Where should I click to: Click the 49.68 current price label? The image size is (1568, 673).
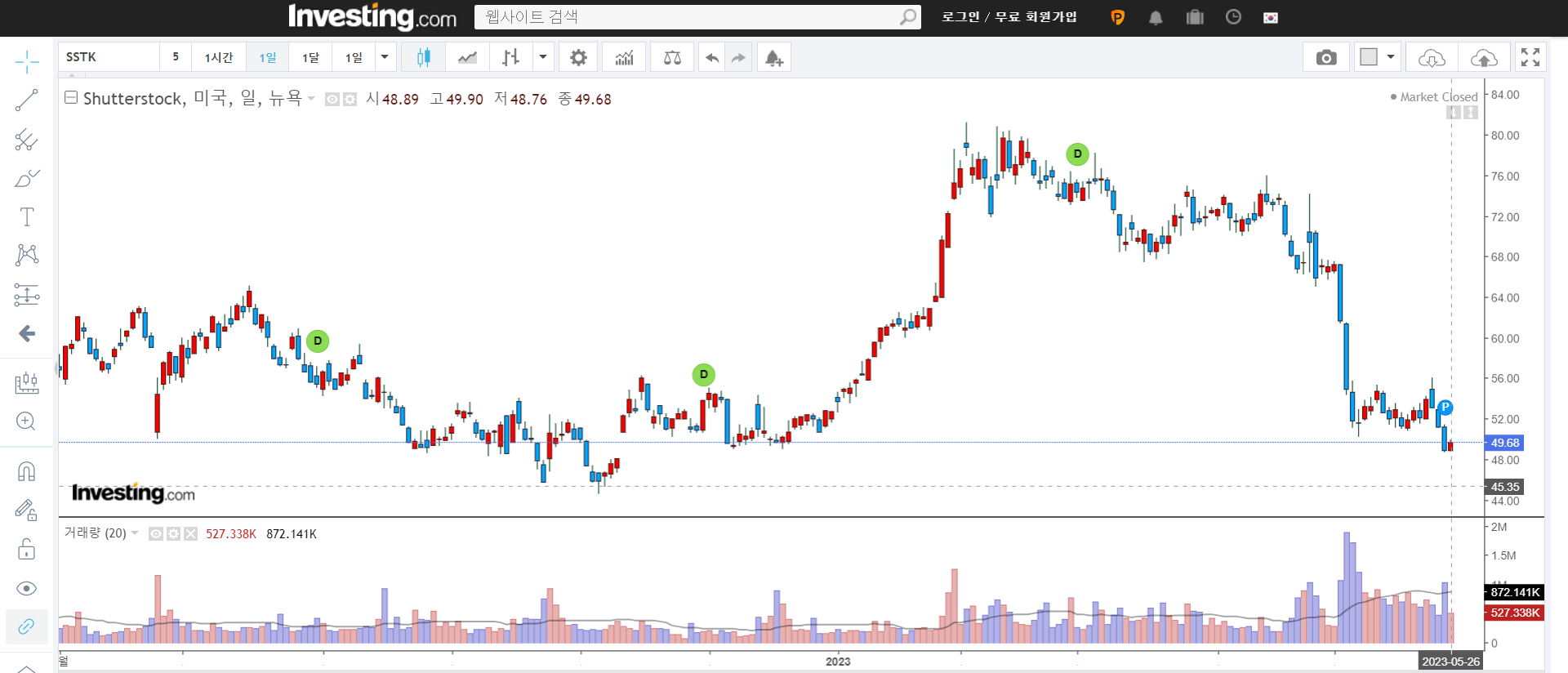point(1504,443)
